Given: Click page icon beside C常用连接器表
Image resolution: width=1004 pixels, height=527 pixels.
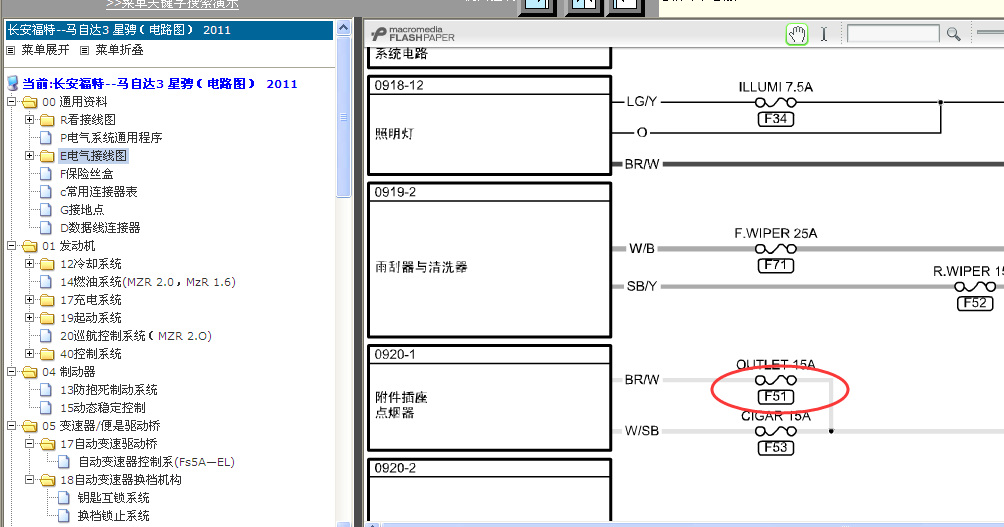Looking at the screenshot, I should (x=46, y=191).
